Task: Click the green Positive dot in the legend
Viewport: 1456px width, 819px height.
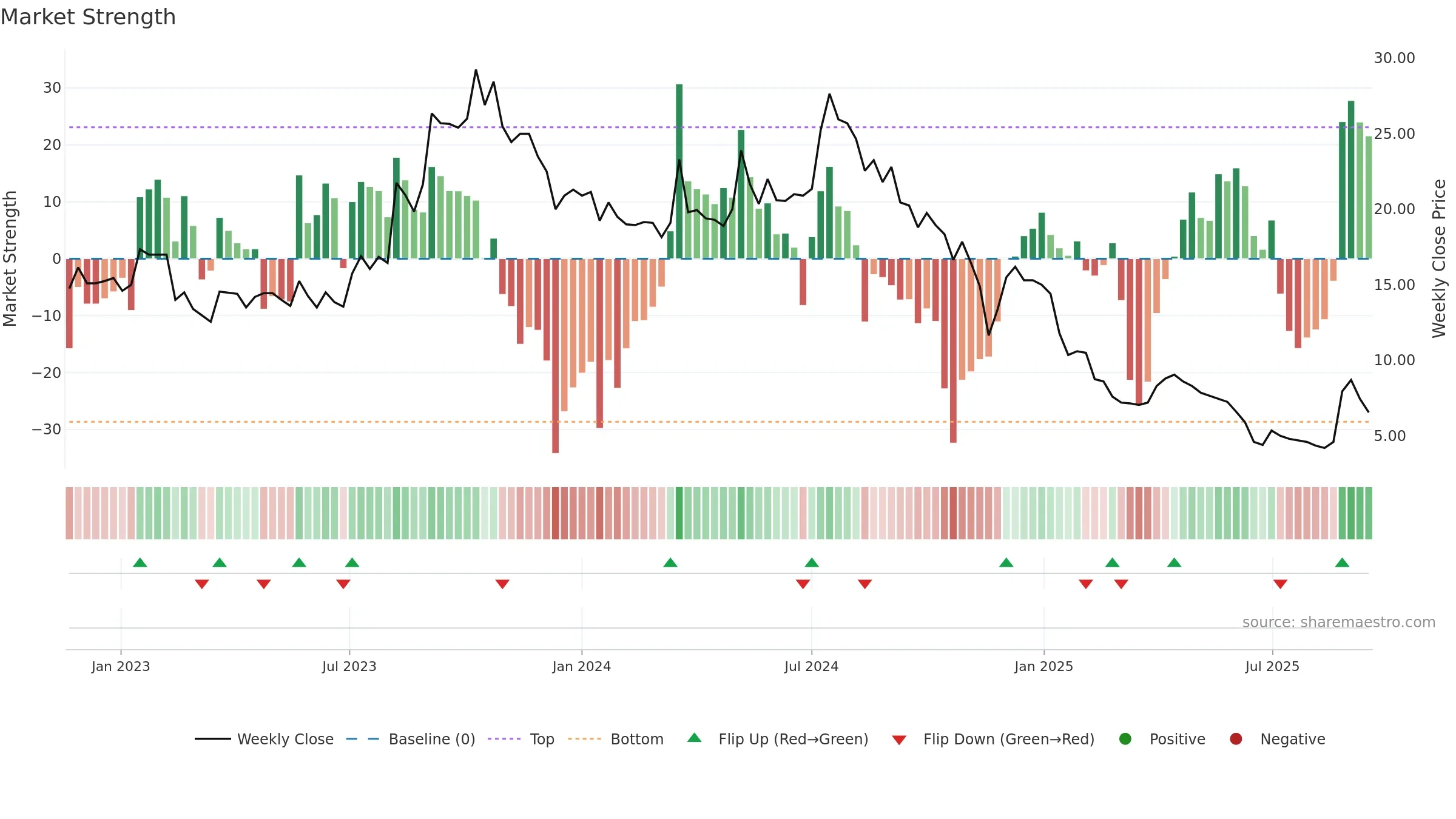Action: click(1125, 739)
